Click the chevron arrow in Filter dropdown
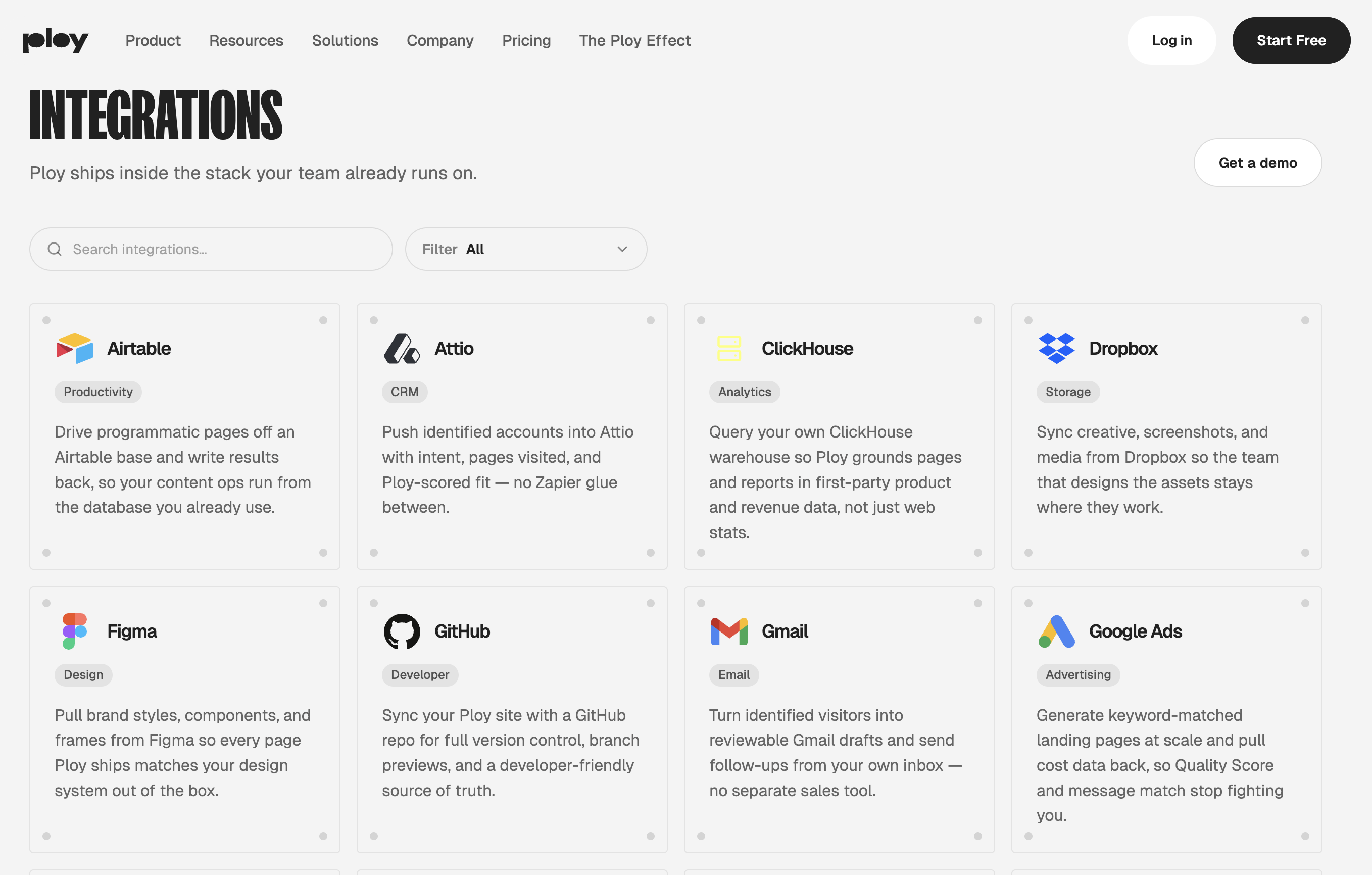The image size is (1372, 875). 622,249
